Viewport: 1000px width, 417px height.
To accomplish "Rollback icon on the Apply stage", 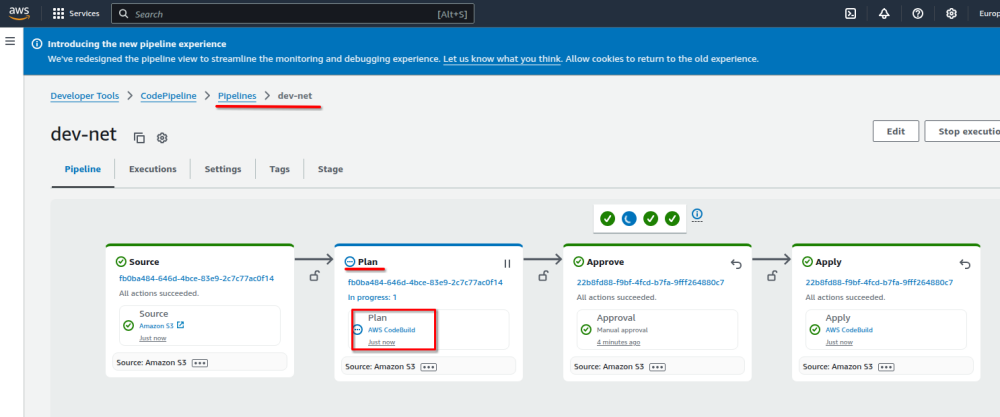I will (x=965, y=263).
